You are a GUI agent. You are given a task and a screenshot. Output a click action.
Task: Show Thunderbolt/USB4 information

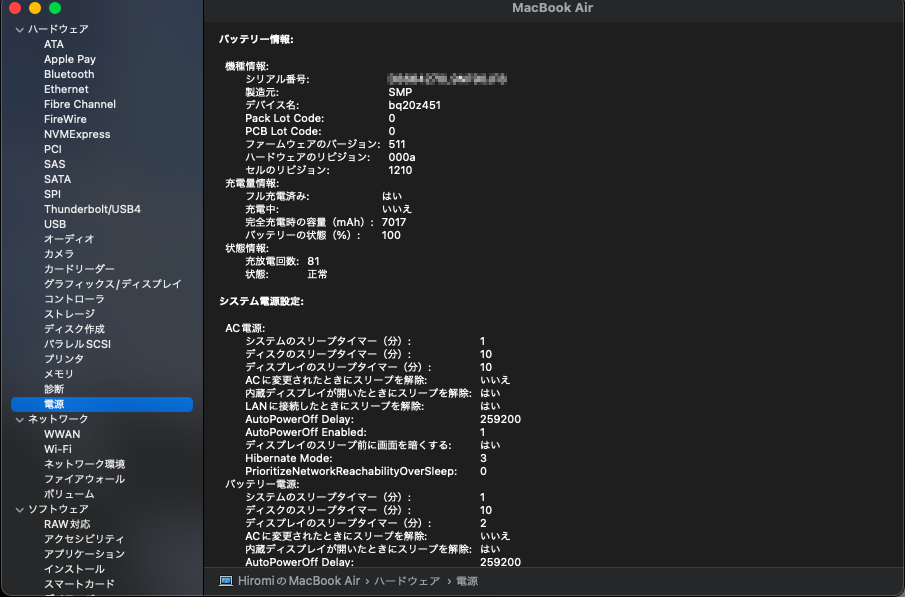pos(92,210)
